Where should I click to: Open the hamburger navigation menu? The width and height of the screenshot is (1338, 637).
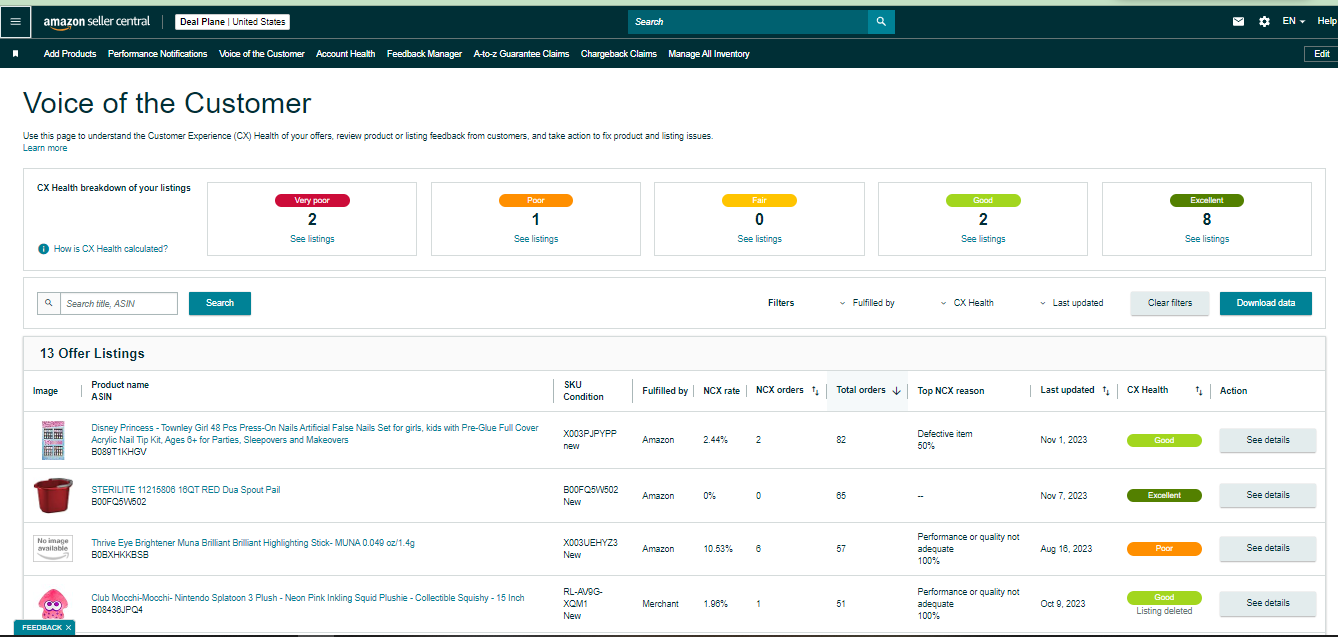click(15, 21)
